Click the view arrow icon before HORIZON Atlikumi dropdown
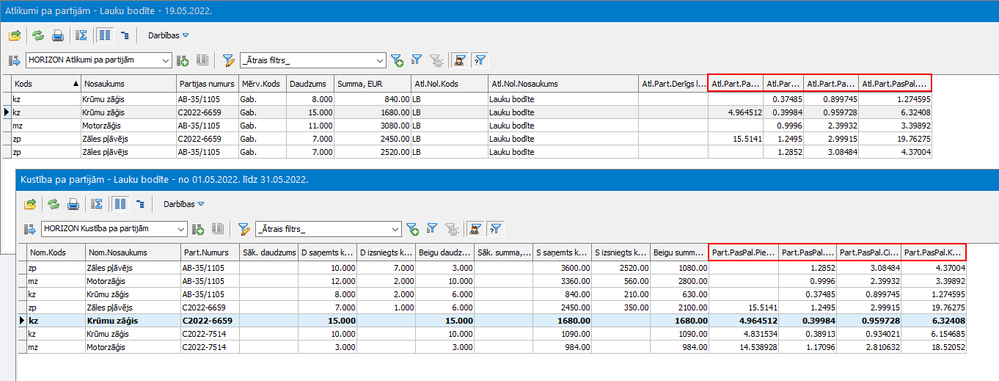The image size is (999, 381). click(x=14, y=61)
